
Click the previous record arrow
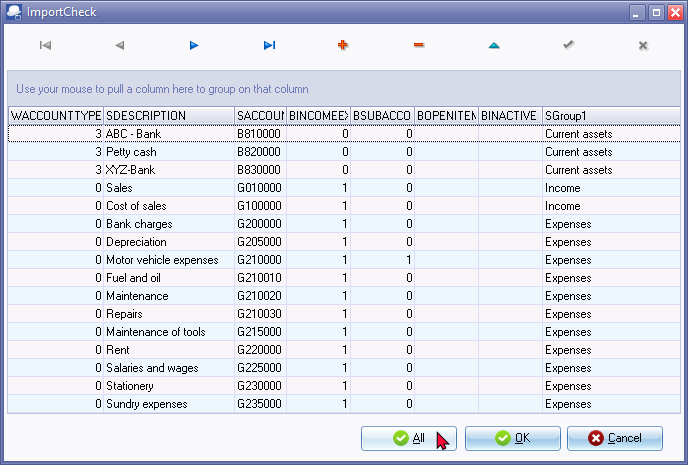120,46
